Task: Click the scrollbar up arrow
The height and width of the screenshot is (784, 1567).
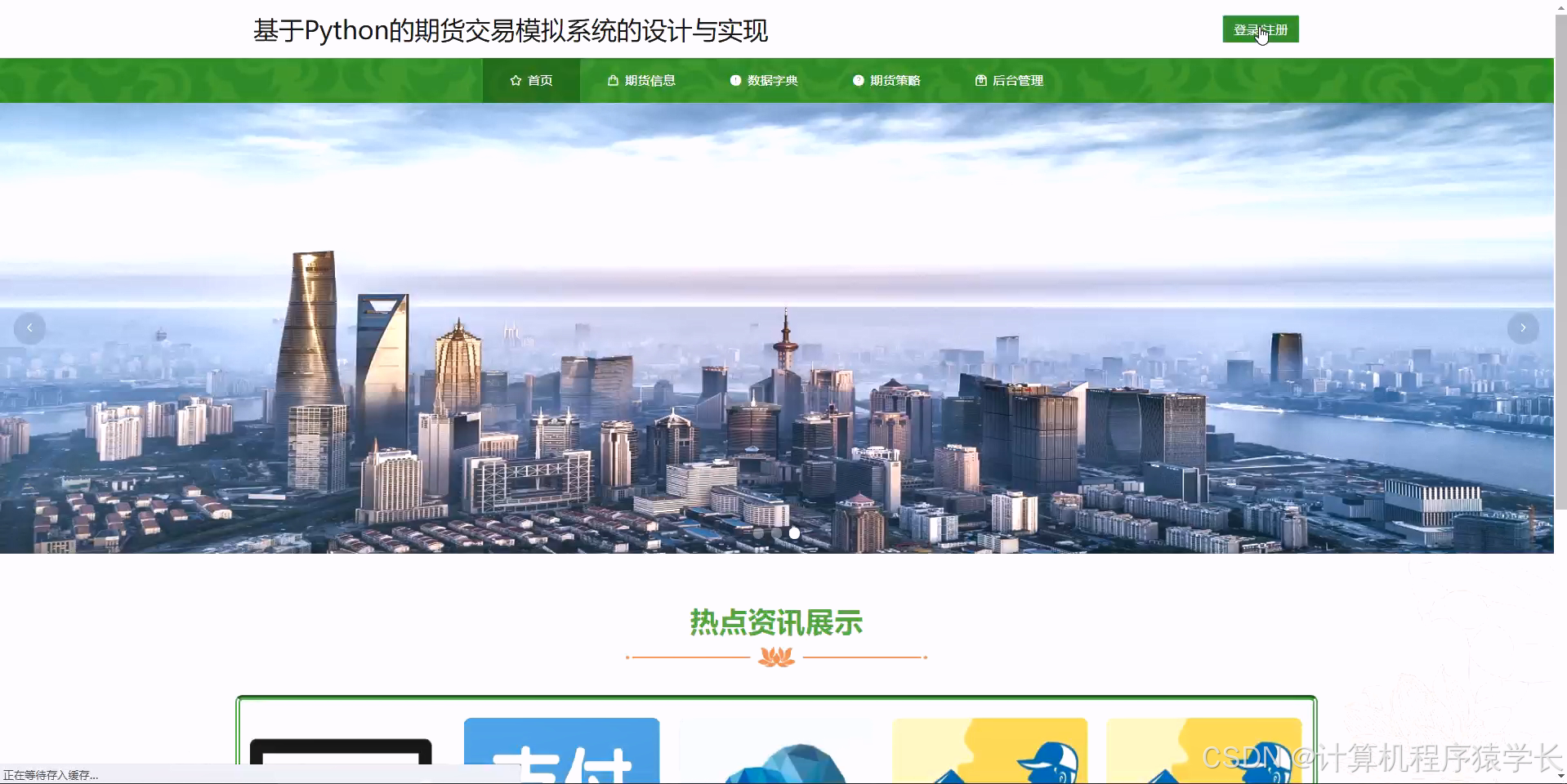Action: click(1560, 7)
